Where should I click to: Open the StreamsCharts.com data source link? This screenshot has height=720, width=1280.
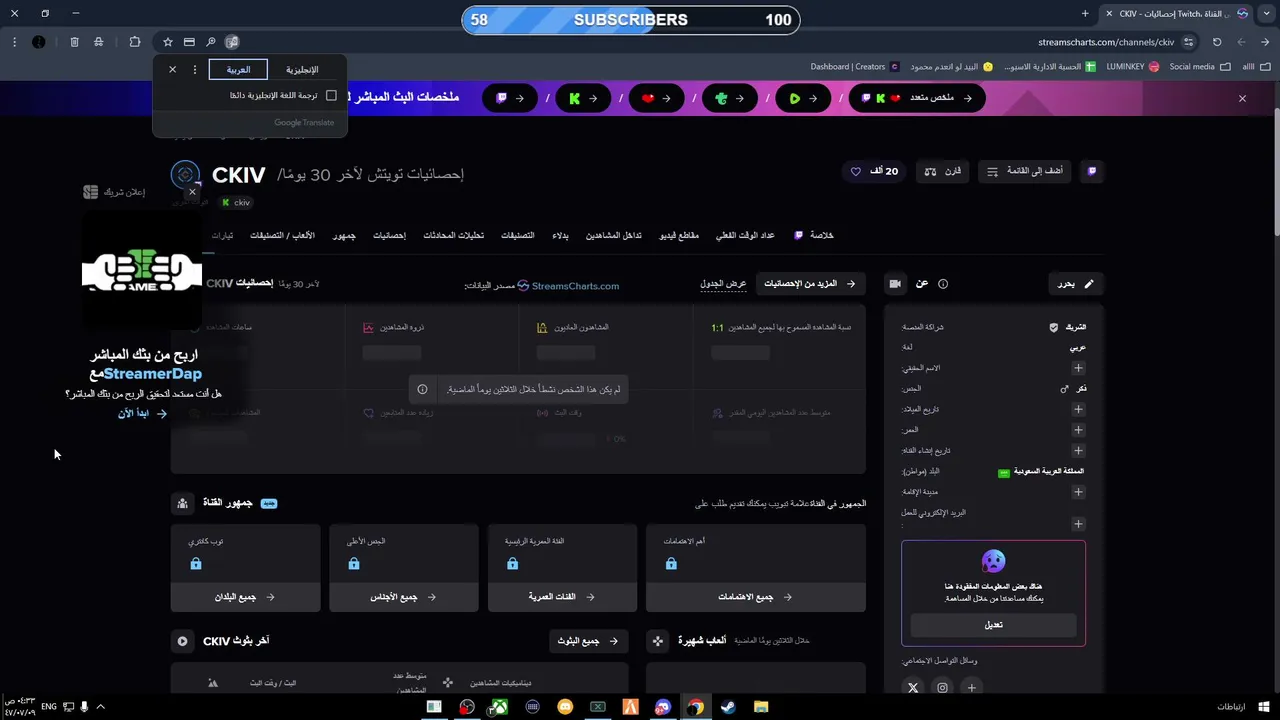[x=568, y=286]
